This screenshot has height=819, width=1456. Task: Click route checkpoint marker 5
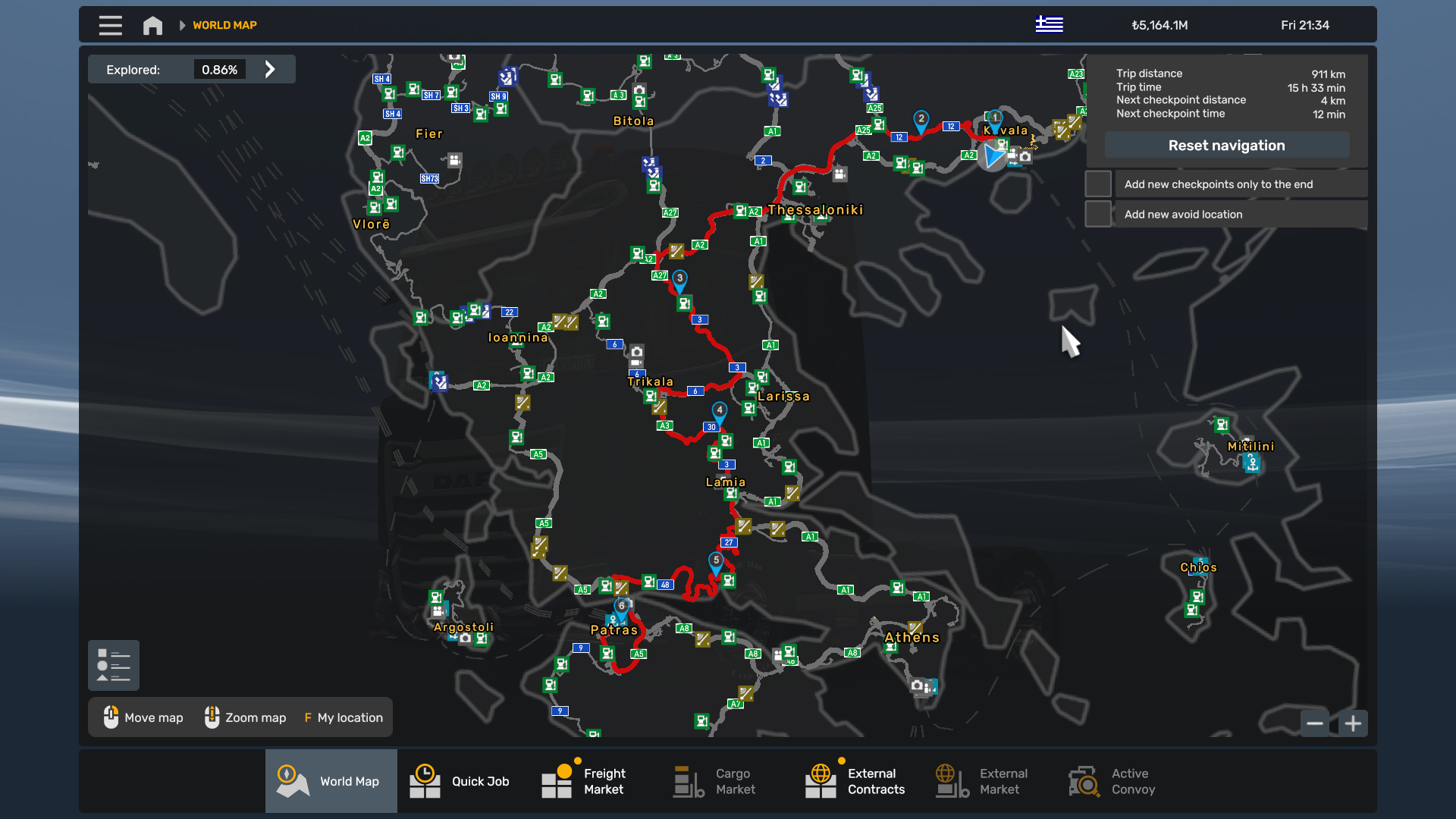pos(716,561)
